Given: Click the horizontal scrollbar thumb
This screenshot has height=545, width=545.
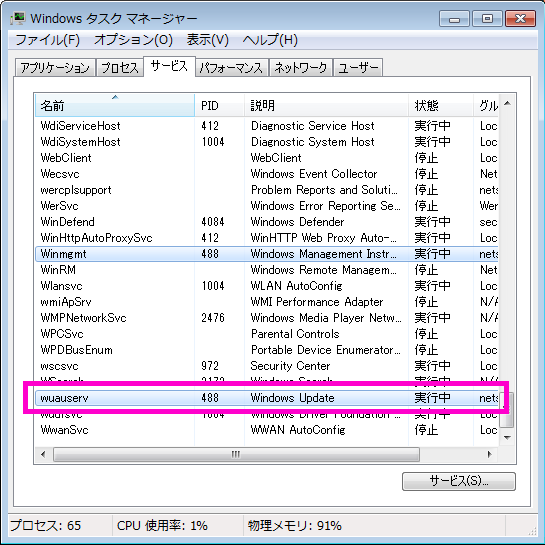Looking at the screenshot, I should click(236, 454).
